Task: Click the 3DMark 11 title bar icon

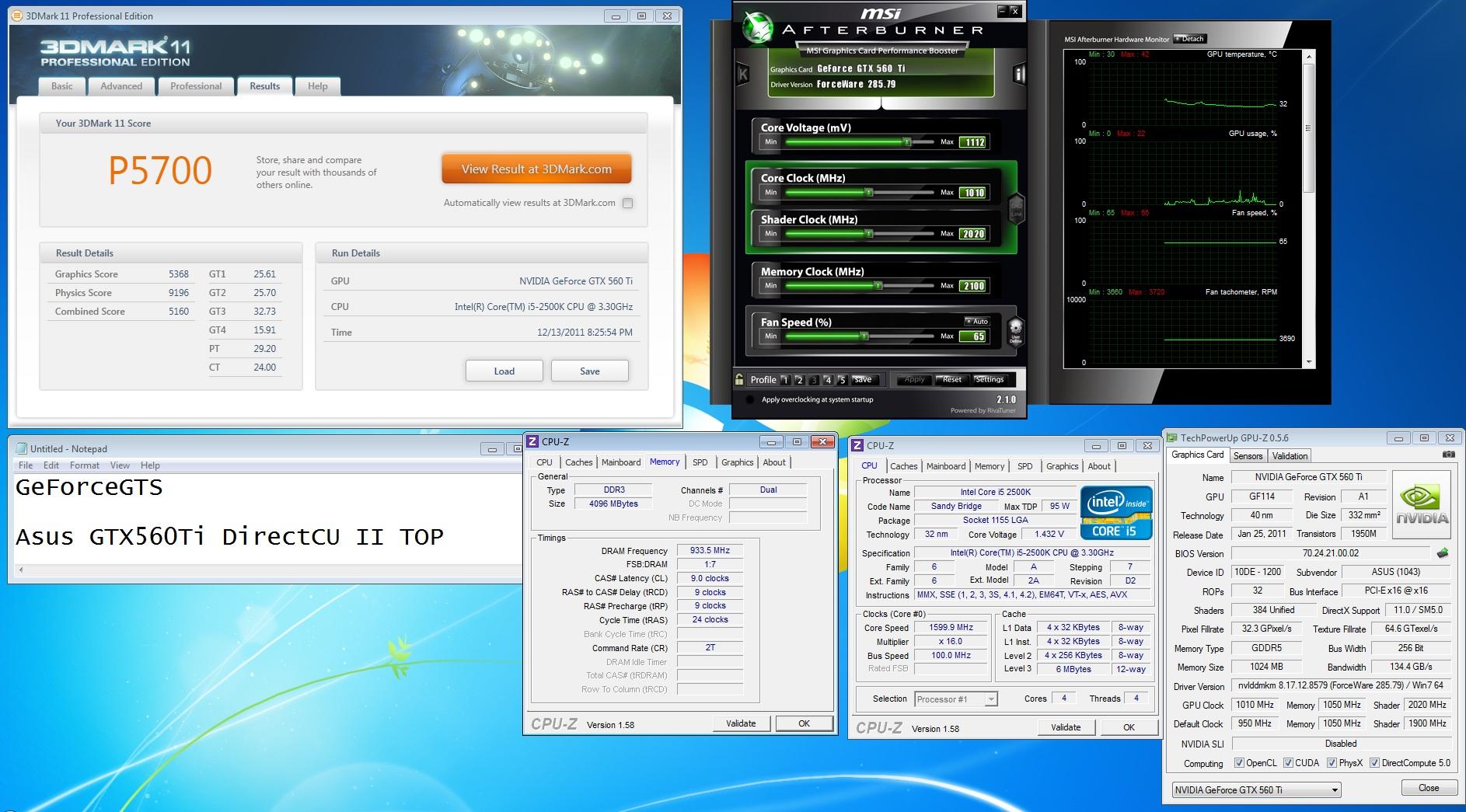Action: [18, 16]
